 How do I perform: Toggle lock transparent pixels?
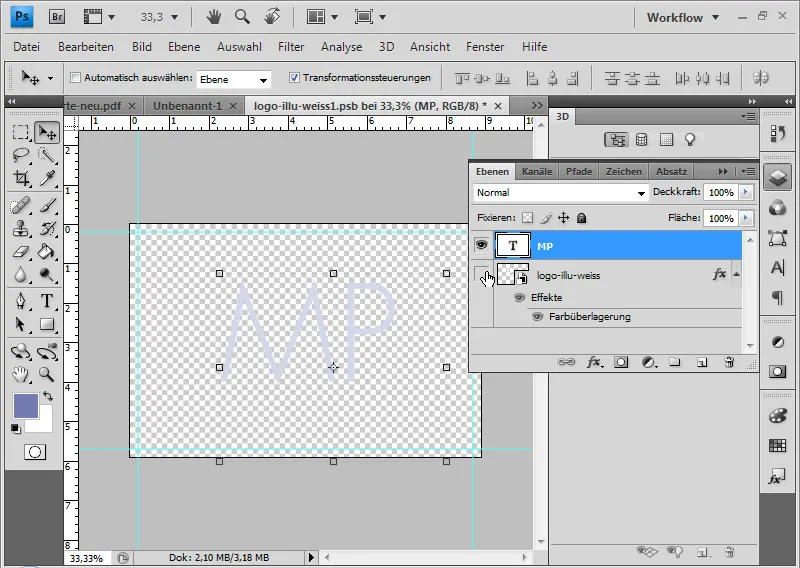click(x=528, y=218)
